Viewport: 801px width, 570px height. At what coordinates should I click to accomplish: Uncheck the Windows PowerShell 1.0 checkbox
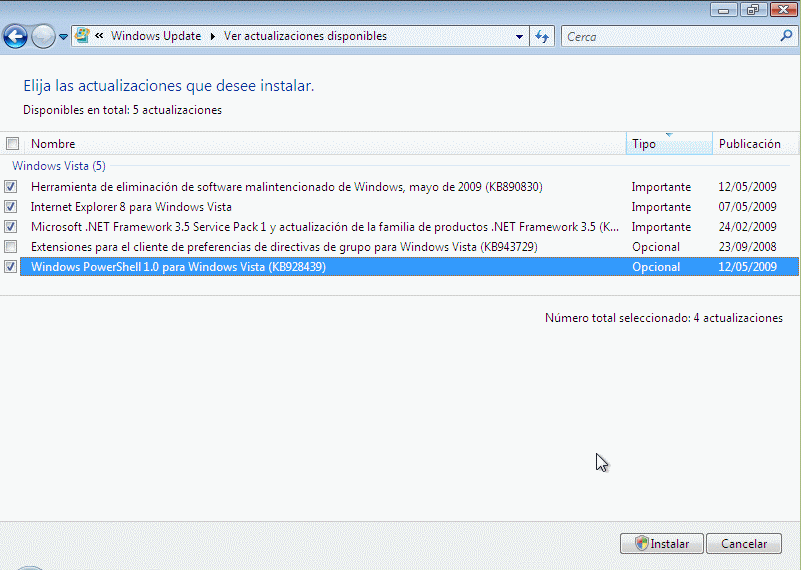tap(11, 267)
